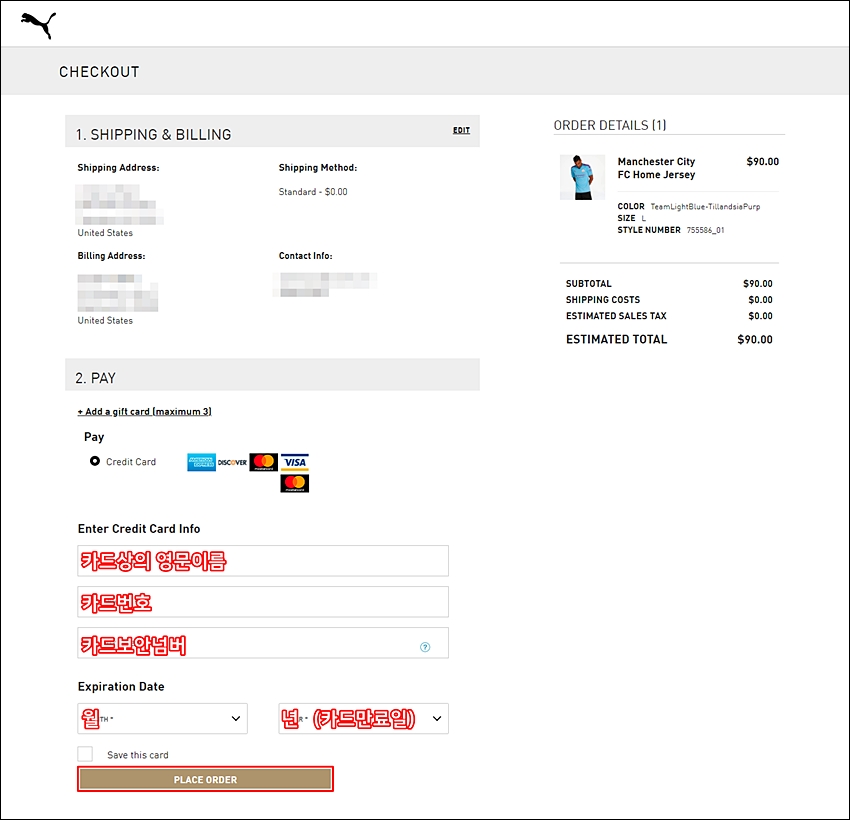Click the Visa card icon

click(x=295, y=462)
